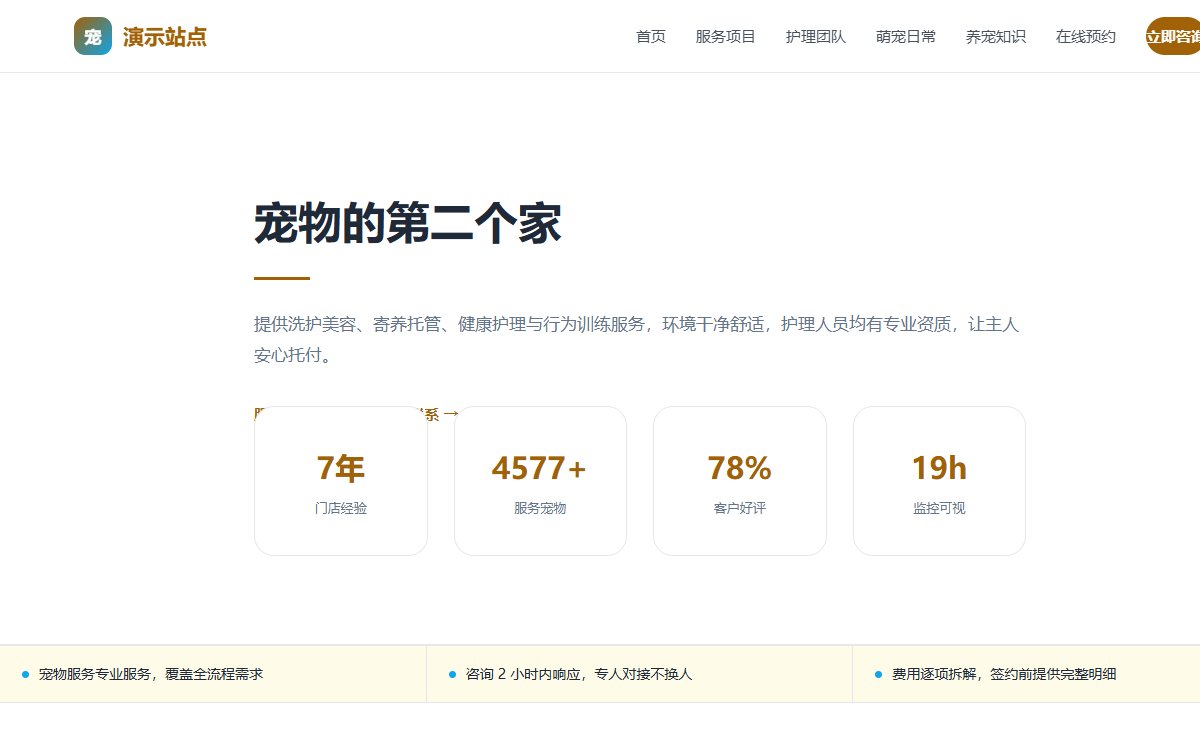Viewport: 1200px width, 750px height.
Task: Select the 78% 客户好评 stat card
Action: (x=740, y=481)
